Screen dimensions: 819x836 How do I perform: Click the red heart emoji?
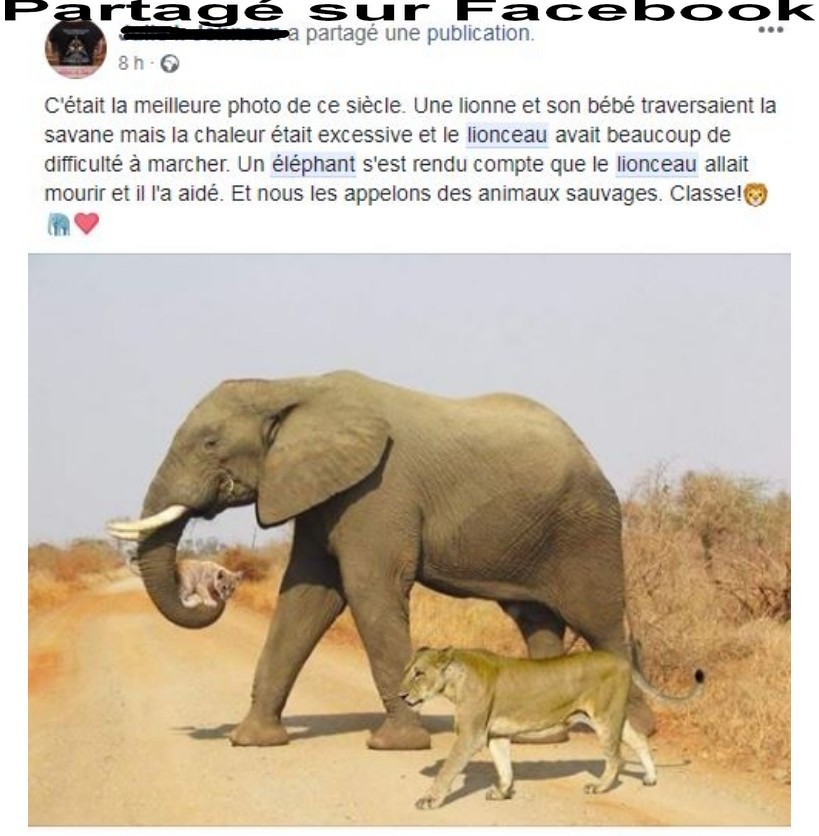click(x=87, y=223)
